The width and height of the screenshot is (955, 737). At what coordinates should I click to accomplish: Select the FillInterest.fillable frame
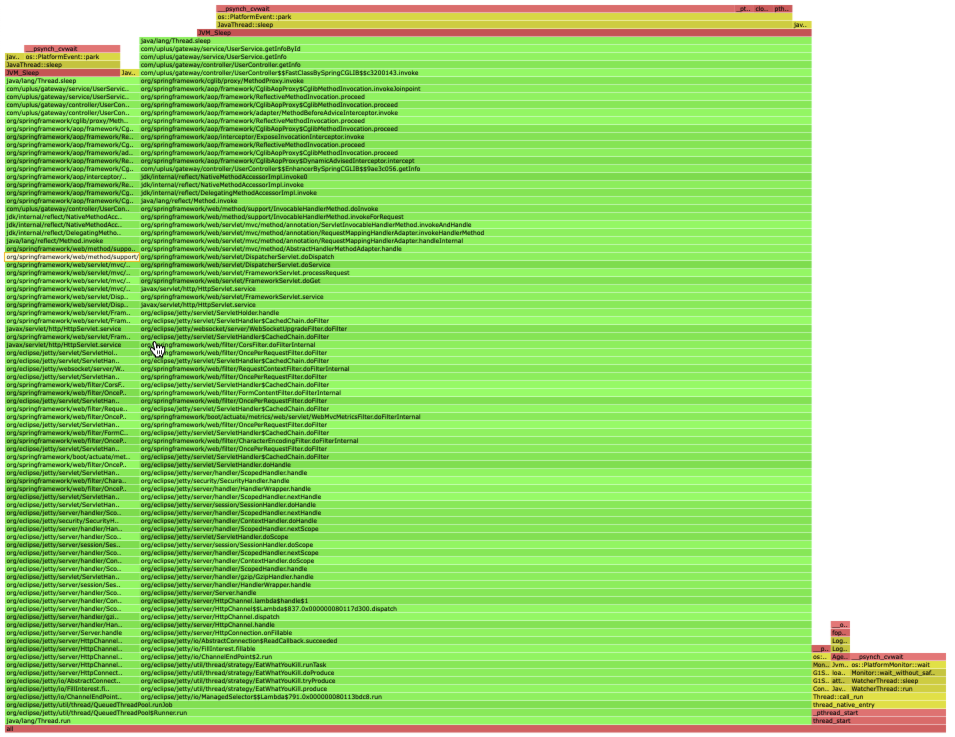pyautogui.click(x=475, y=649)
